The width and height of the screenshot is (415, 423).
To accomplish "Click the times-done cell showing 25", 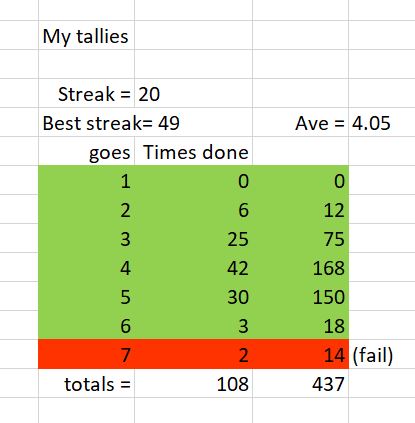I will 193,238.
